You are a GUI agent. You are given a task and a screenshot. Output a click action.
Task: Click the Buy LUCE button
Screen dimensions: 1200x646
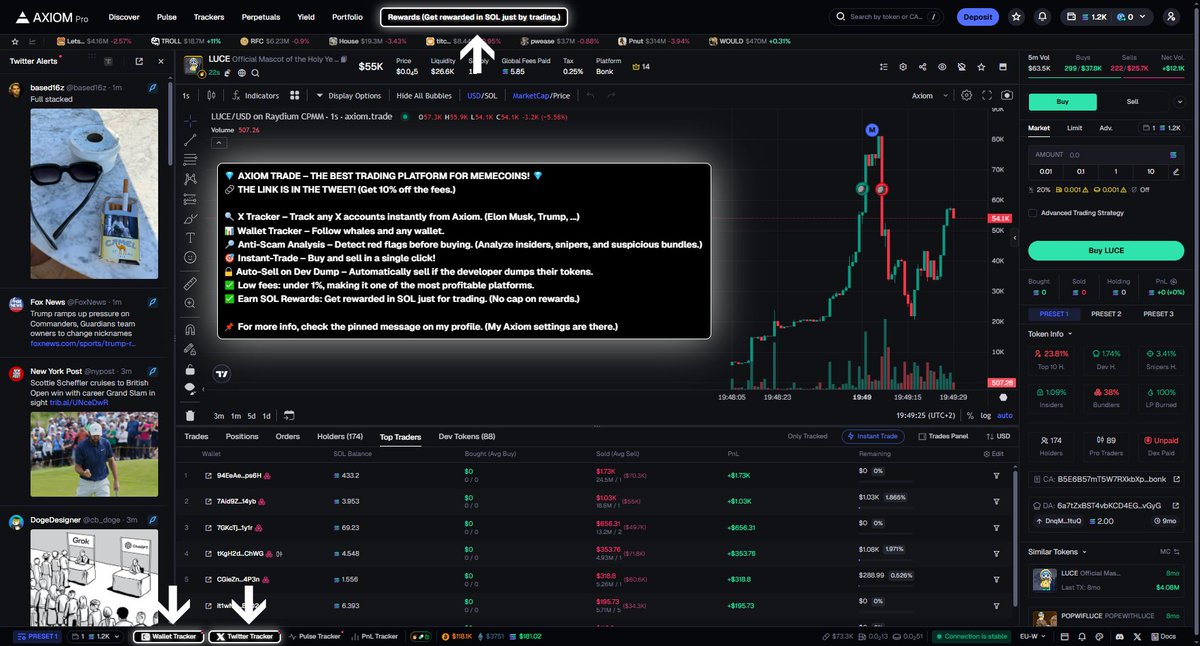coord(1106,249)
